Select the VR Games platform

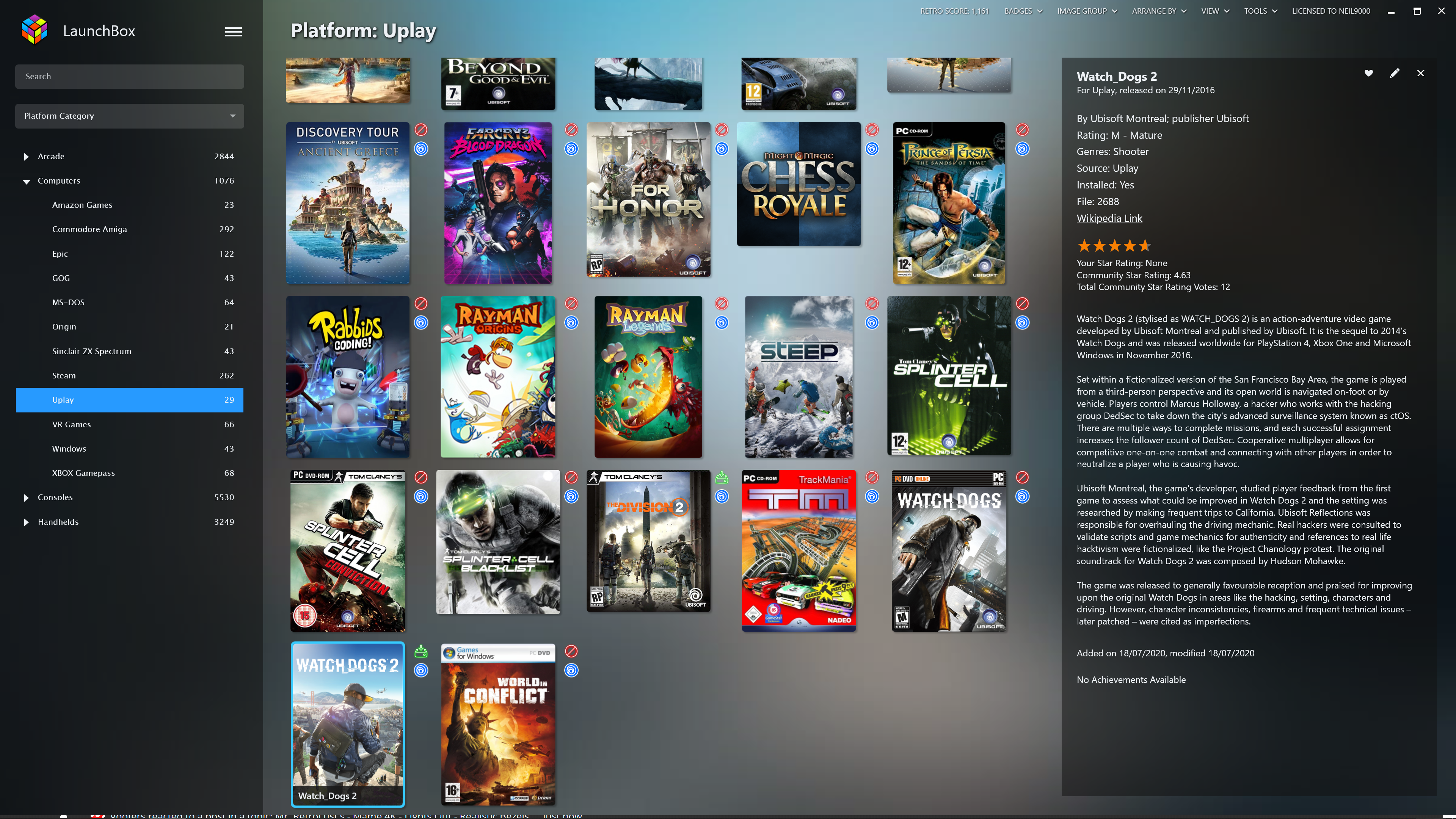pyautogui.click(x=129, y=425)
